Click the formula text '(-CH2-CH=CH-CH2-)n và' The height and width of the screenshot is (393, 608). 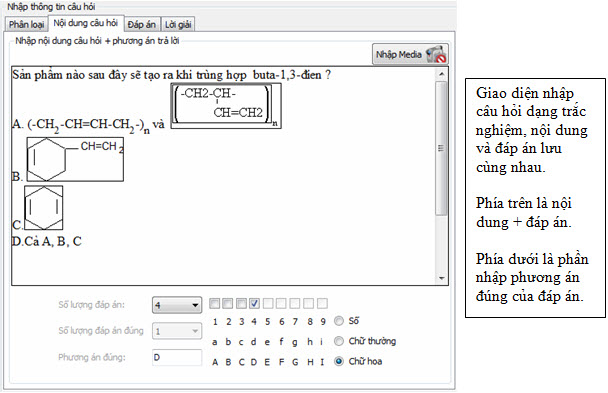pyautogui.click(x=96, y=125)
